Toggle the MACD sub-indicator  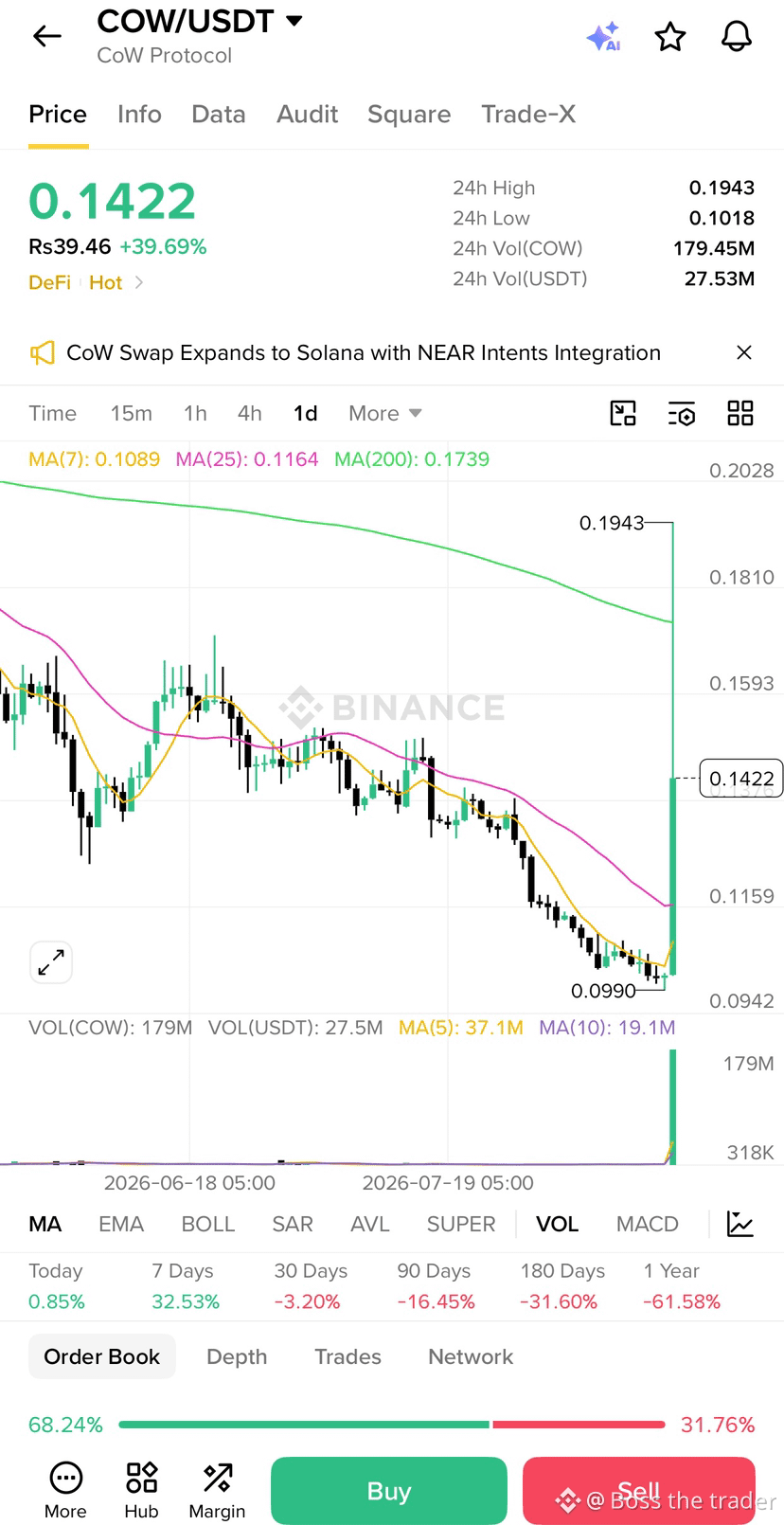tap(648, 1224)
